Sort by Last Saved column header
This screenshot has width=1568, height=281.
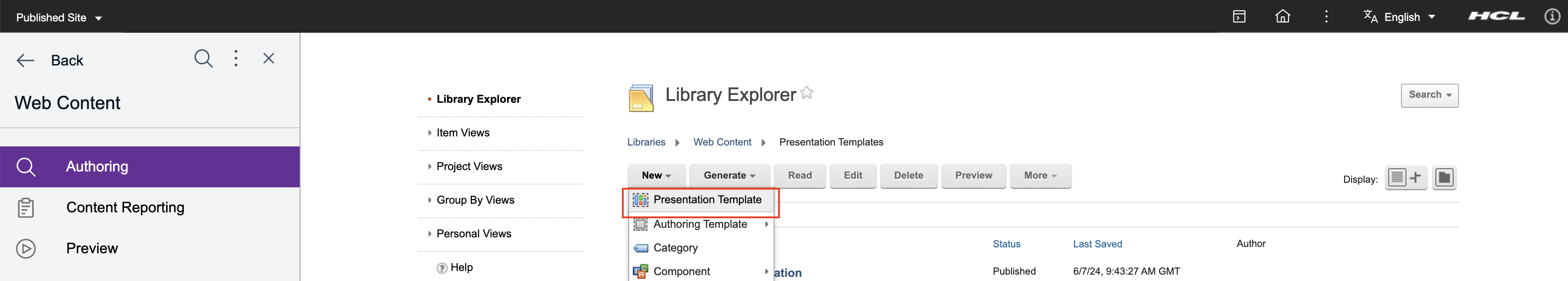click(x=1097, y=244)
